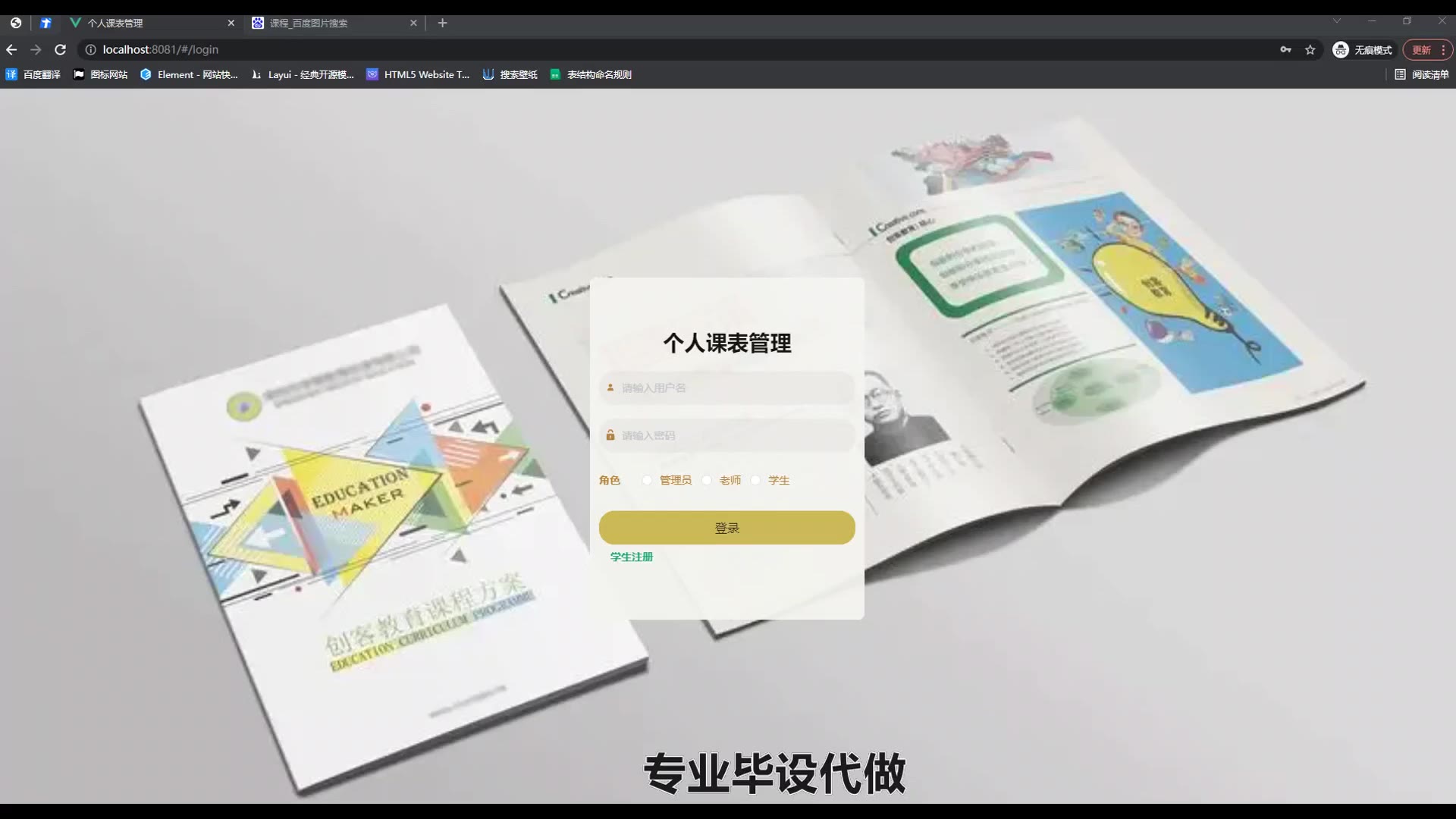Bookmark this page with star icon
This screenshot has width=1456, height=819.
(1310, 49)
